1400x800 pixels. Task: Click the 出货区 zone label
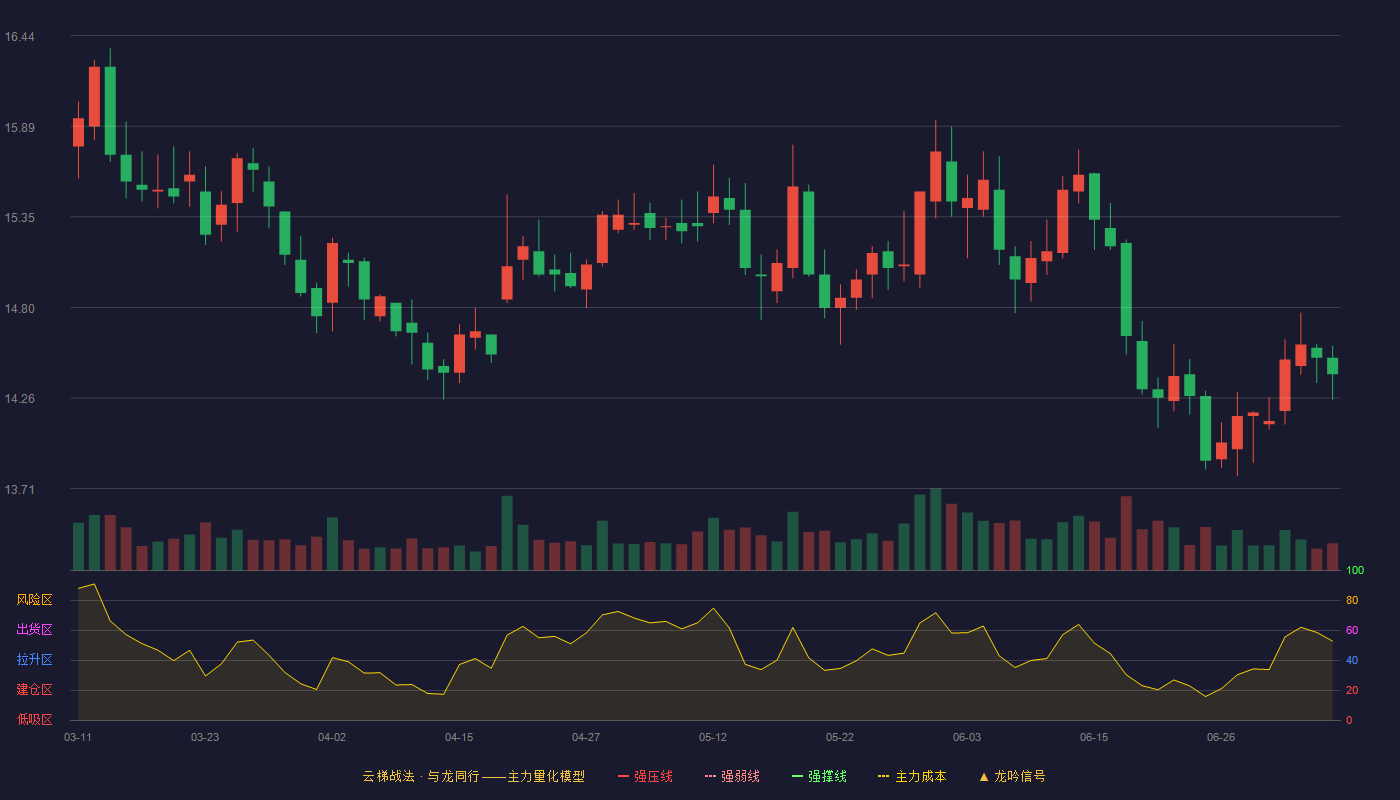coord(34,630)
